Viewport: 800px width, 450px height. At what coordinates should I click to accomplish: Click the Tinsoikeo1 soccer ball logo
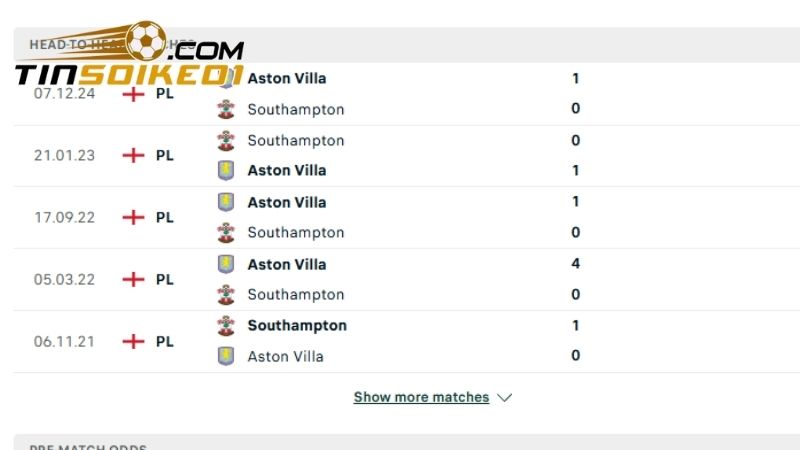click(x=147, y=42)
